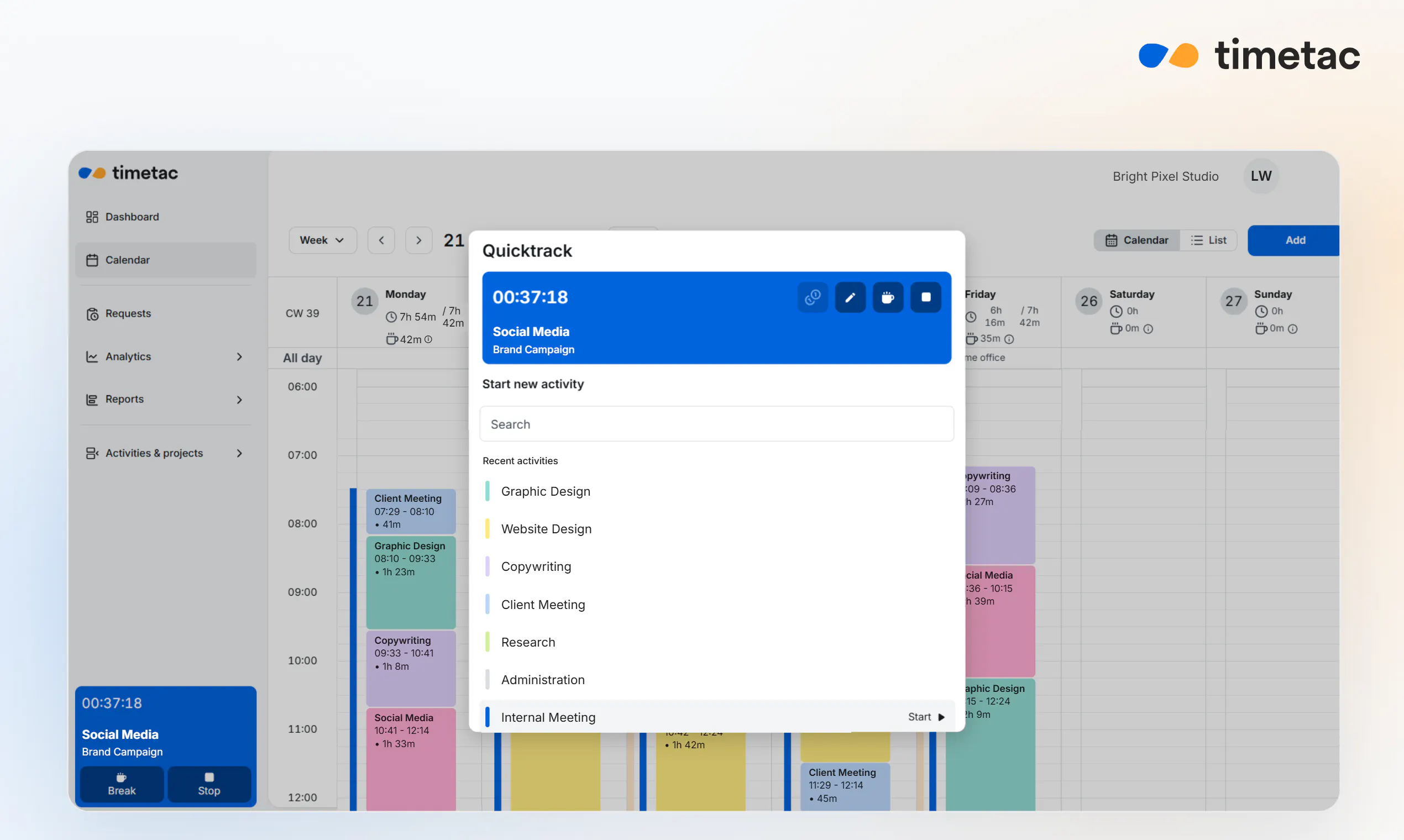Start a break with the coffee cup icon in Quicktrack
Viewport: 1404px width, 840px height.
click(x=888, y=297)
